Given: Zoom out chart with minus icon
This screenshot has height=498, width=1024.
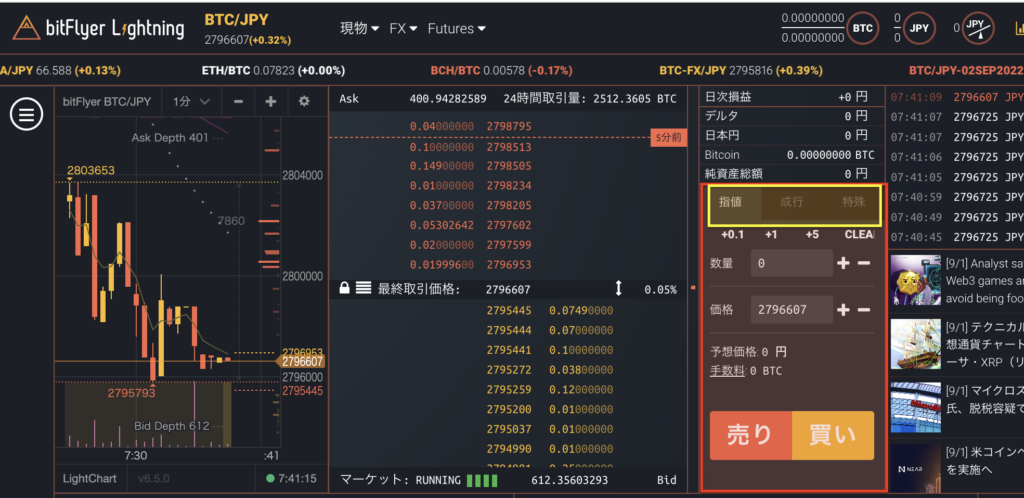Looking at the screenshot, I should pyautogui.click(x=238, y=102).
